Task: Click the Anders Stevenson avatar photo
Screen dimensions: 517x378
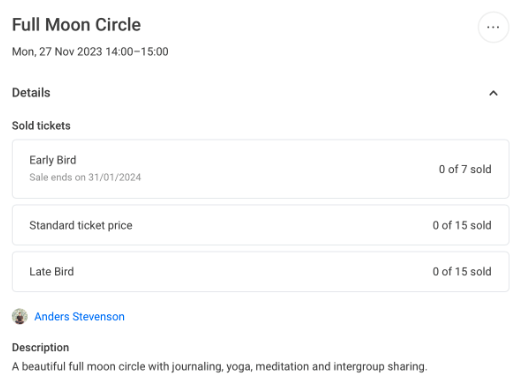Action: (20, 316)
